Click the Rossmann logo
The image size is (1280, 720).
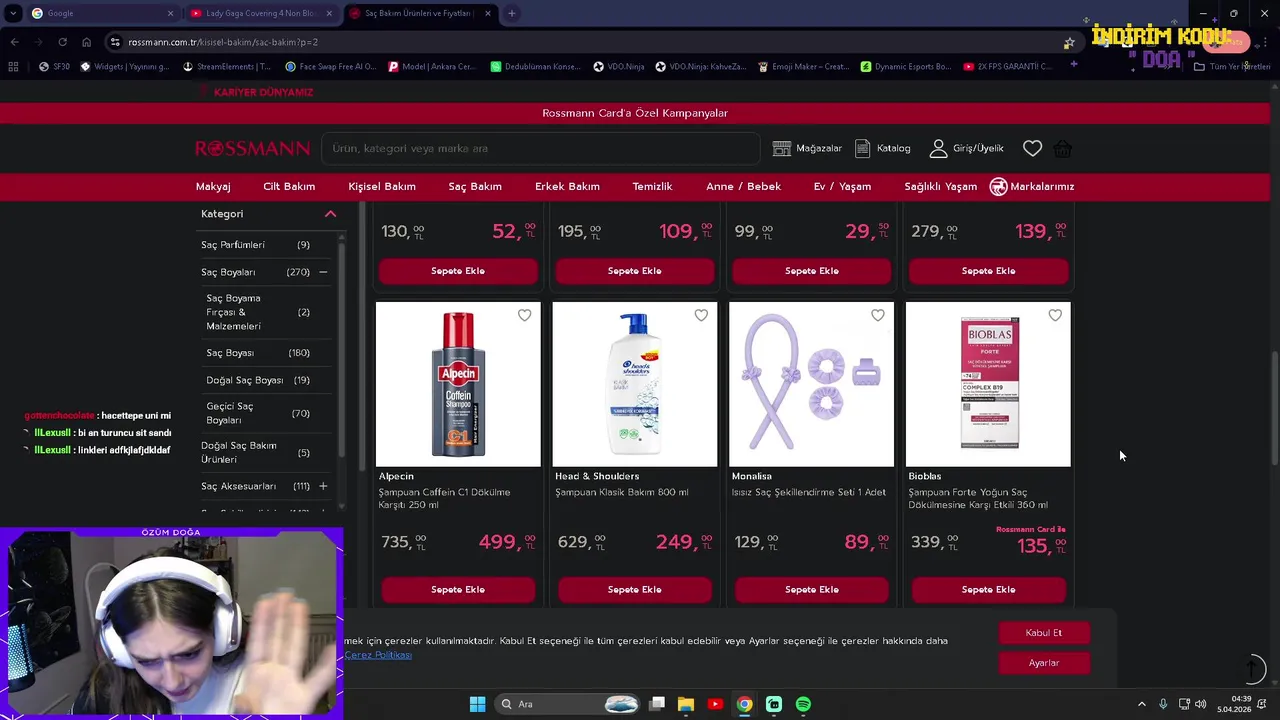(x=252, y=148)
